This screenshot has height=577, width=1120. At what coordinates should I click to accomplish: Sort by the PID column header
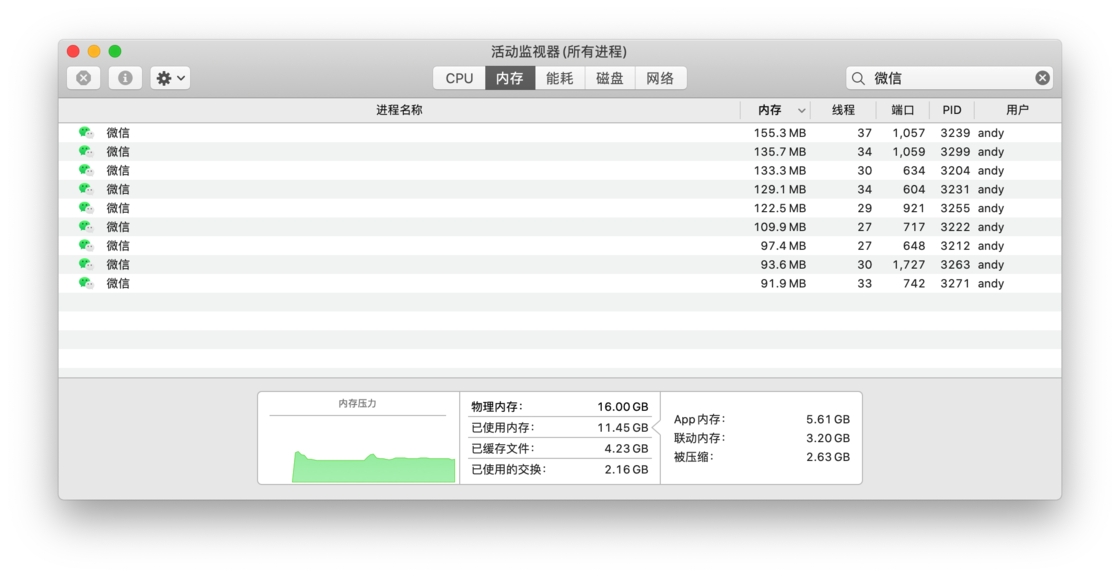951,110
